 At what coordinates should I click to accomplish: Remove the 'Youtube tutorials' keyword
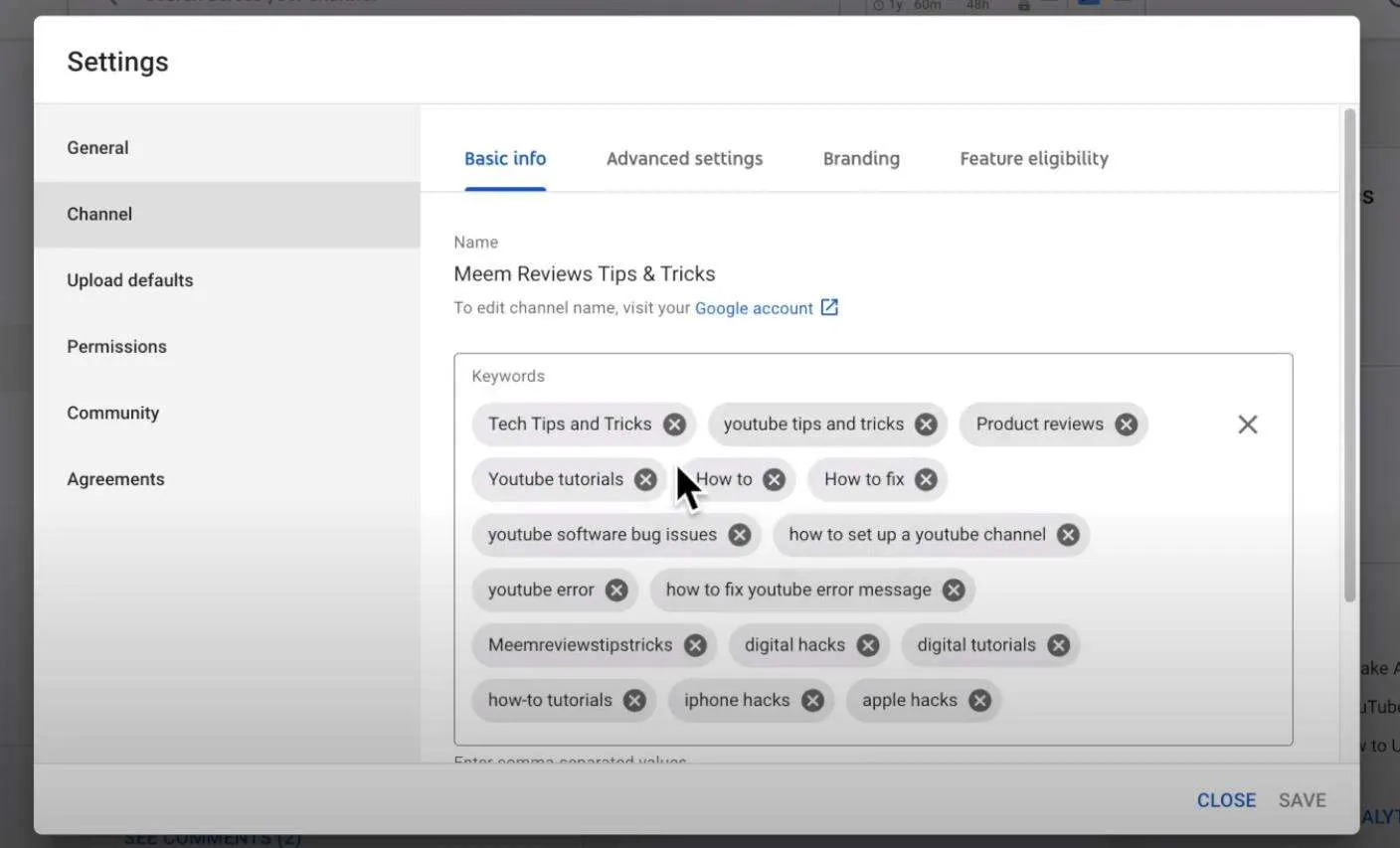646,480
